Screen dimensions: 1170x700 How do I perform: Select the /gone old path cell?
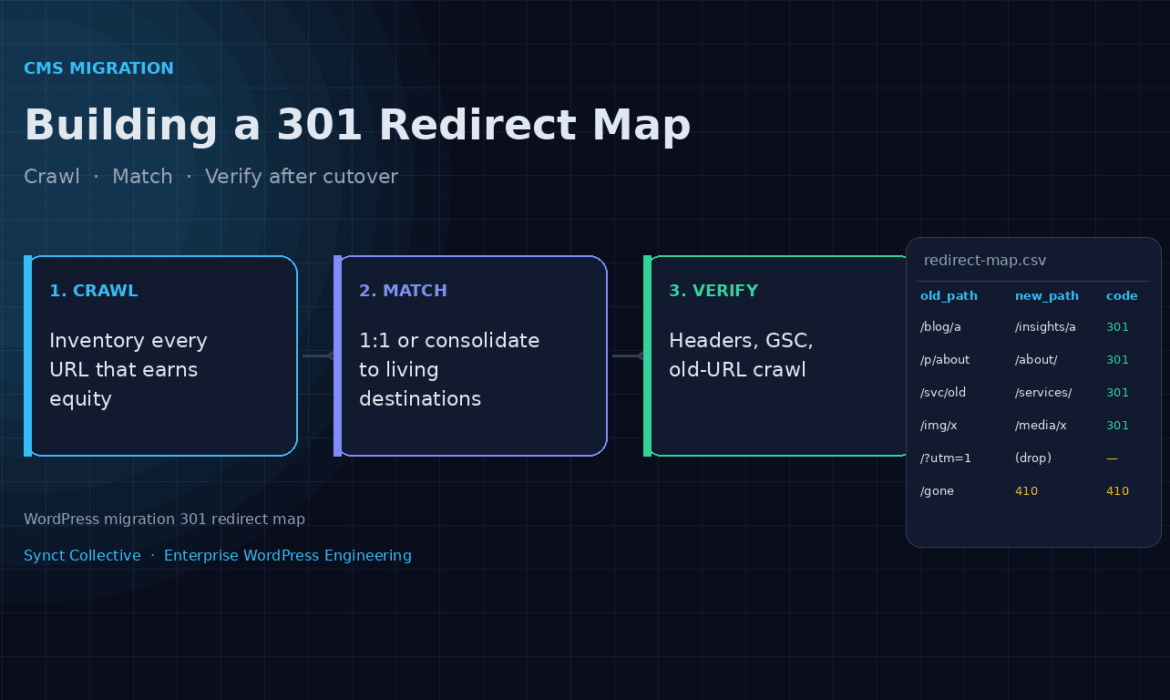pos(936,491)
